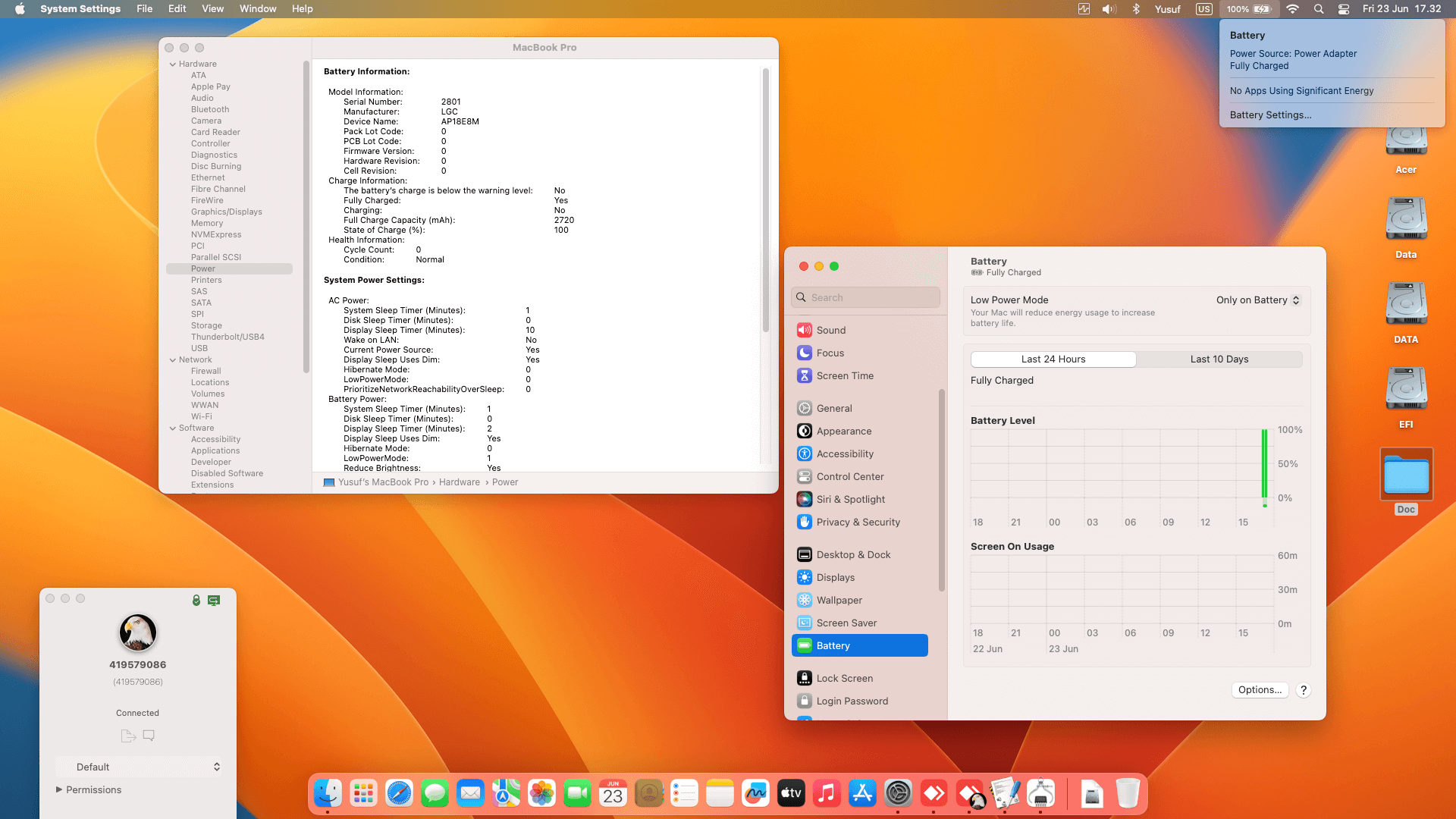Click the Options... button in Battery settings
This screenshot has width=1456, height=819.
tap(1260, 689)
